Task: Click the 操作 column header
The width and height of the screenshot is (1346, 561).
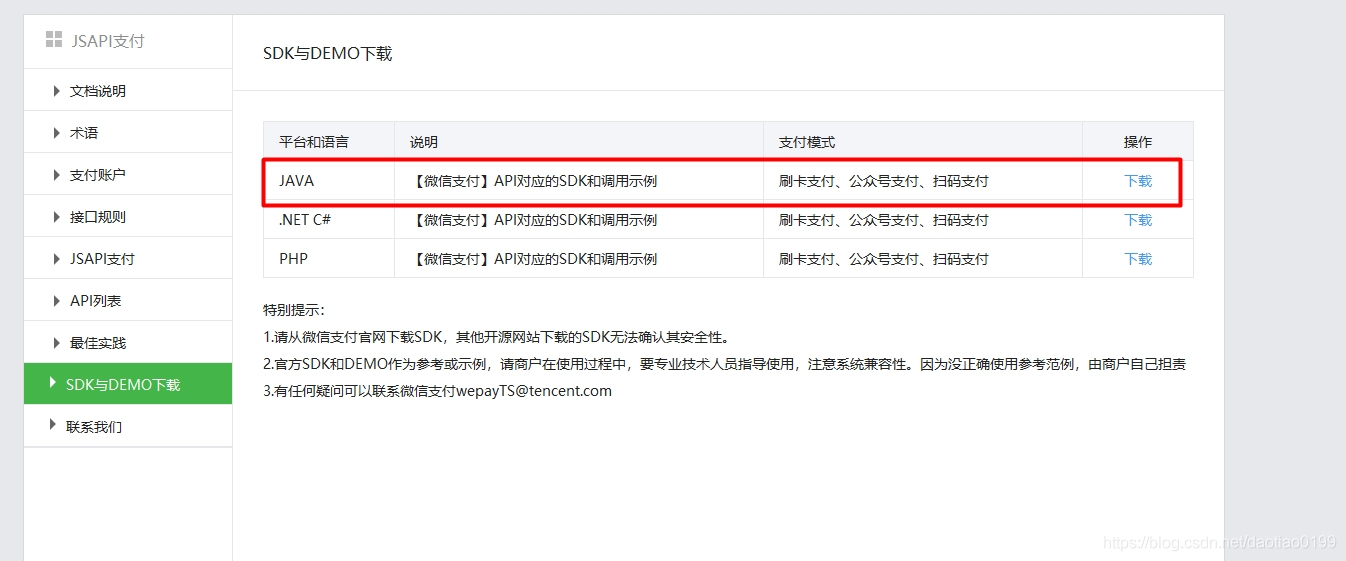Action: click(x=1138, y=142)
